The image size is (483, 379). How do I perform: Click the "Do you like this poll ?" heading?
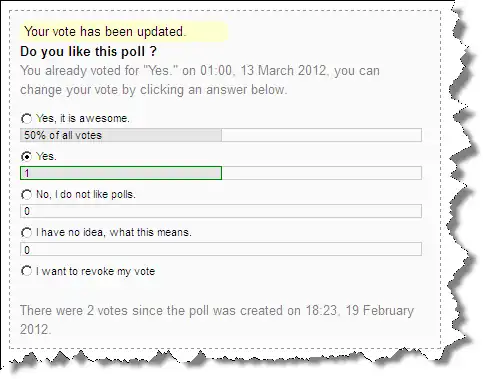(88, 52)
